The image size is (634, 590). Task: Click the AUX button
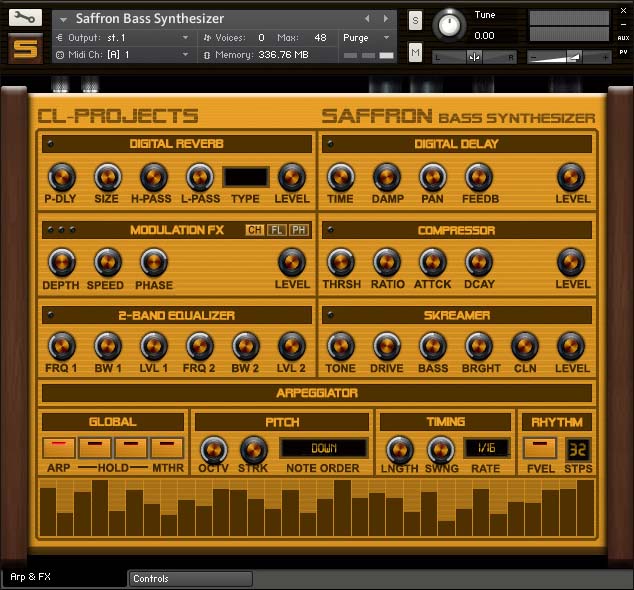point(623,38)
